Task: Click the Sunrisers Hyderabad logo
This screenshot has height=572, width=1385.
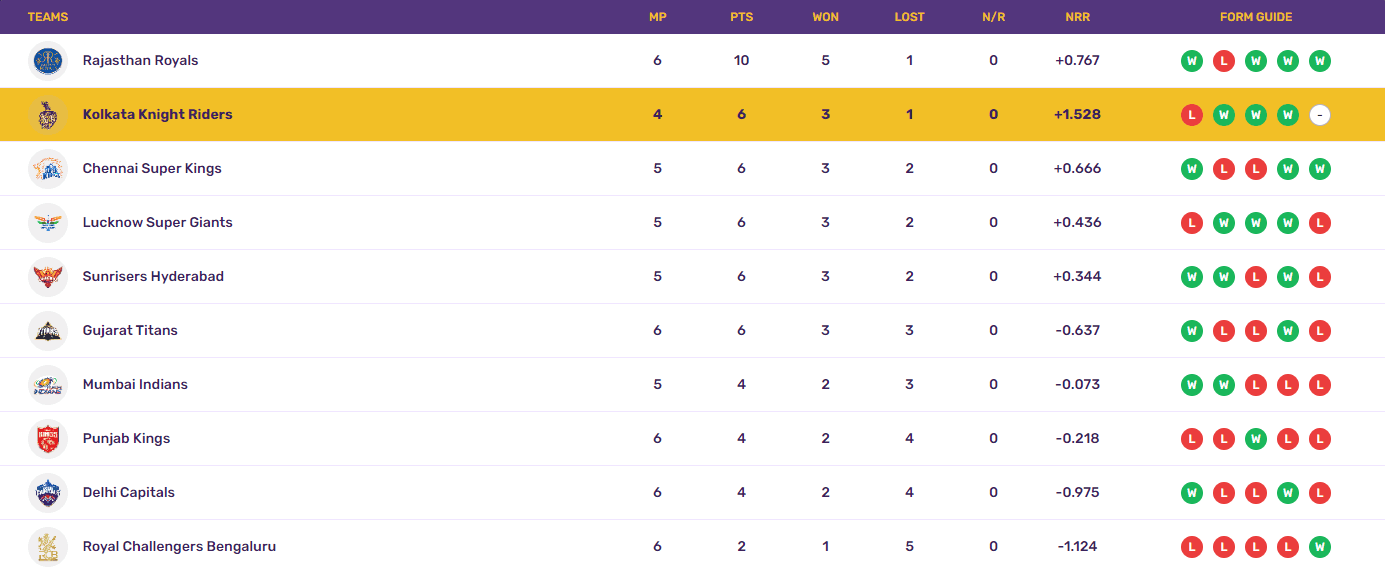Action: [48, 277]
